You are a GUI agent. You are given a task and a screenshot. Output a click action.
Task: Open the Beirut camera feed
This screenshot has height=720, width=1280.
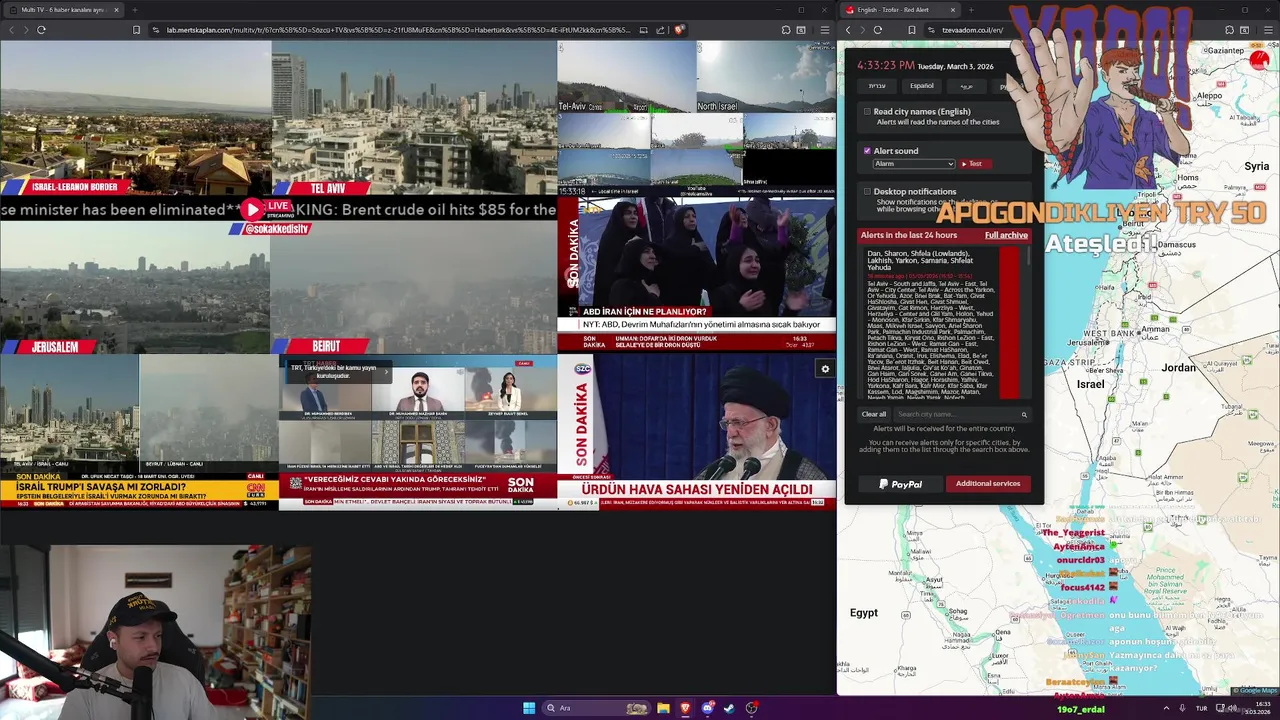click(x=414, y=288)
